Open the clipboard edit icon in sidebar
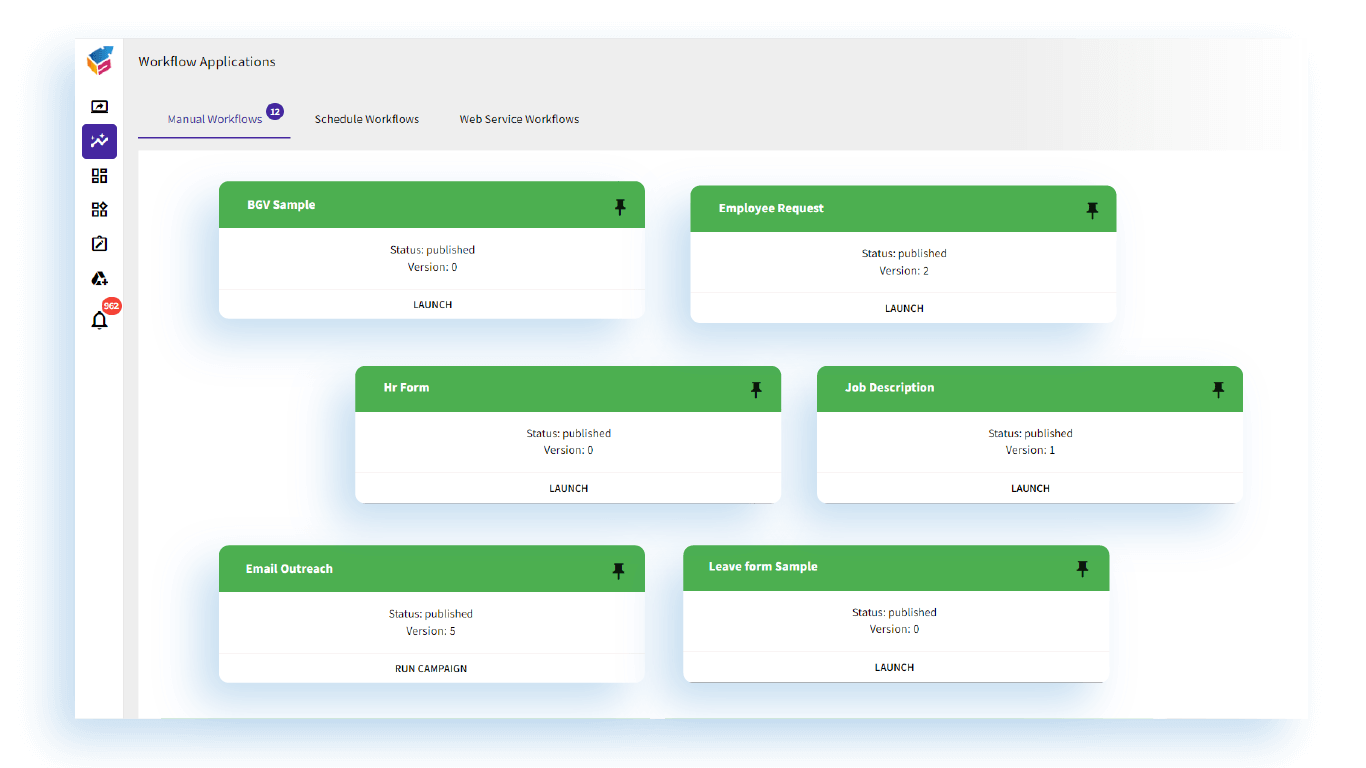Image resolution: width=1366 pixels, height=768 pixels. pyautogui.click(x=99, y=244)
